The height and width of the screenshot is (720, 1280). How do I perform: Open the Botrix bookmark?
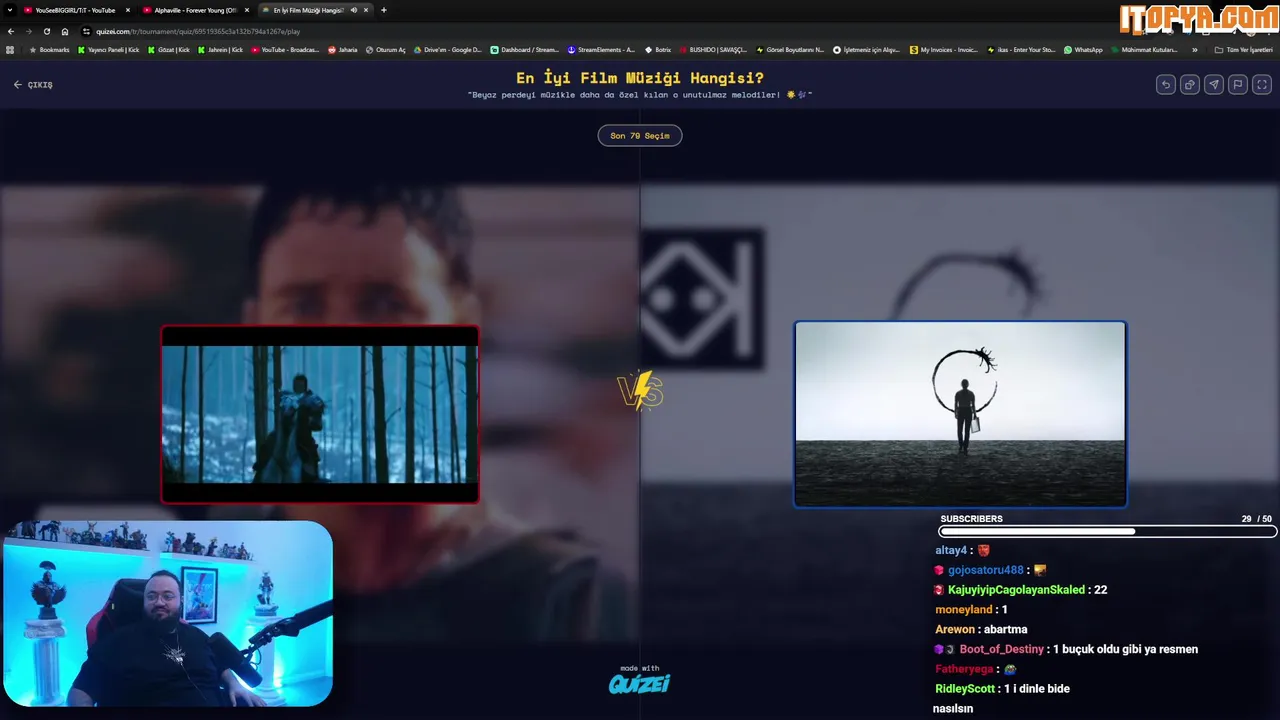(658, 49)
